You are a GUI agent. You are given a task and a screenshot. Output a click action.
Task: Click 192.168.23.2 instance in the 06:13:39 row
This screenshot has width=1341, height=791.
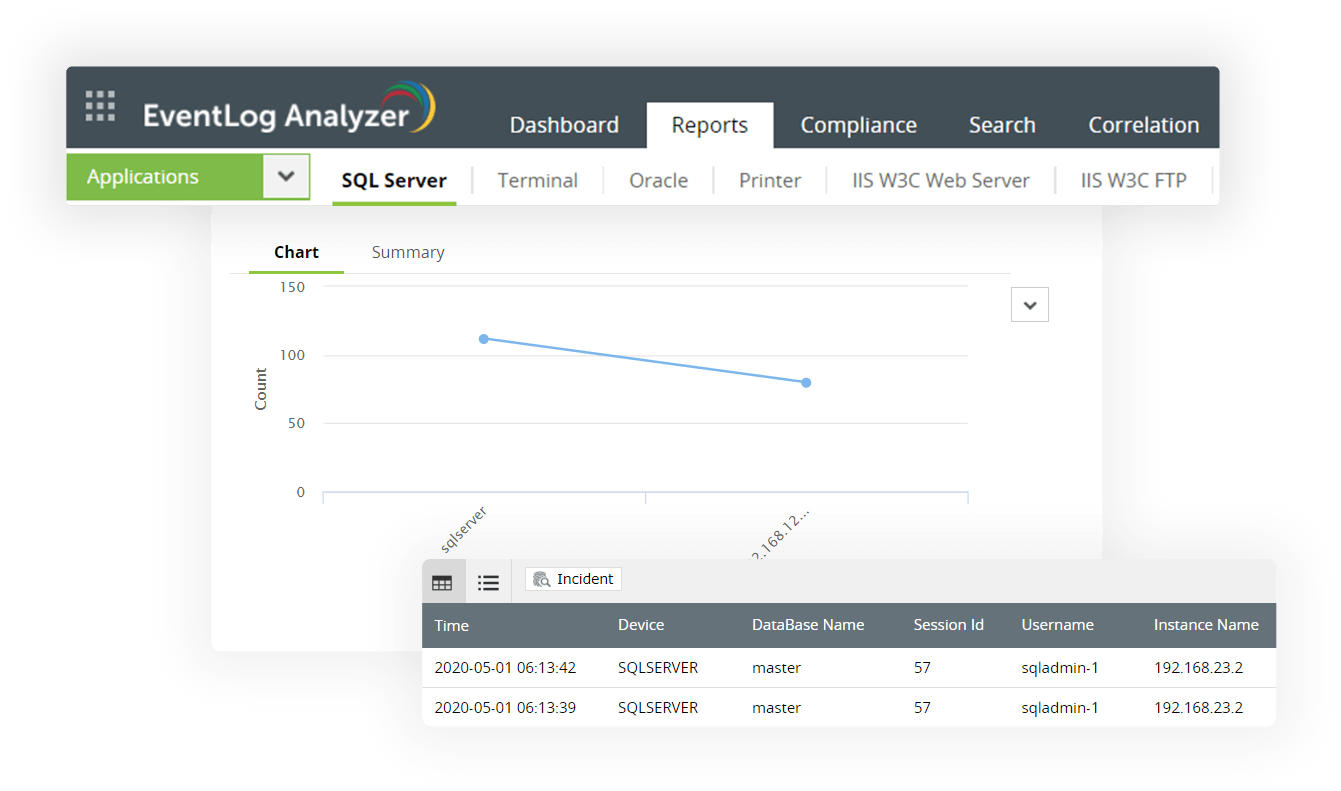[x=1199, y=708]
